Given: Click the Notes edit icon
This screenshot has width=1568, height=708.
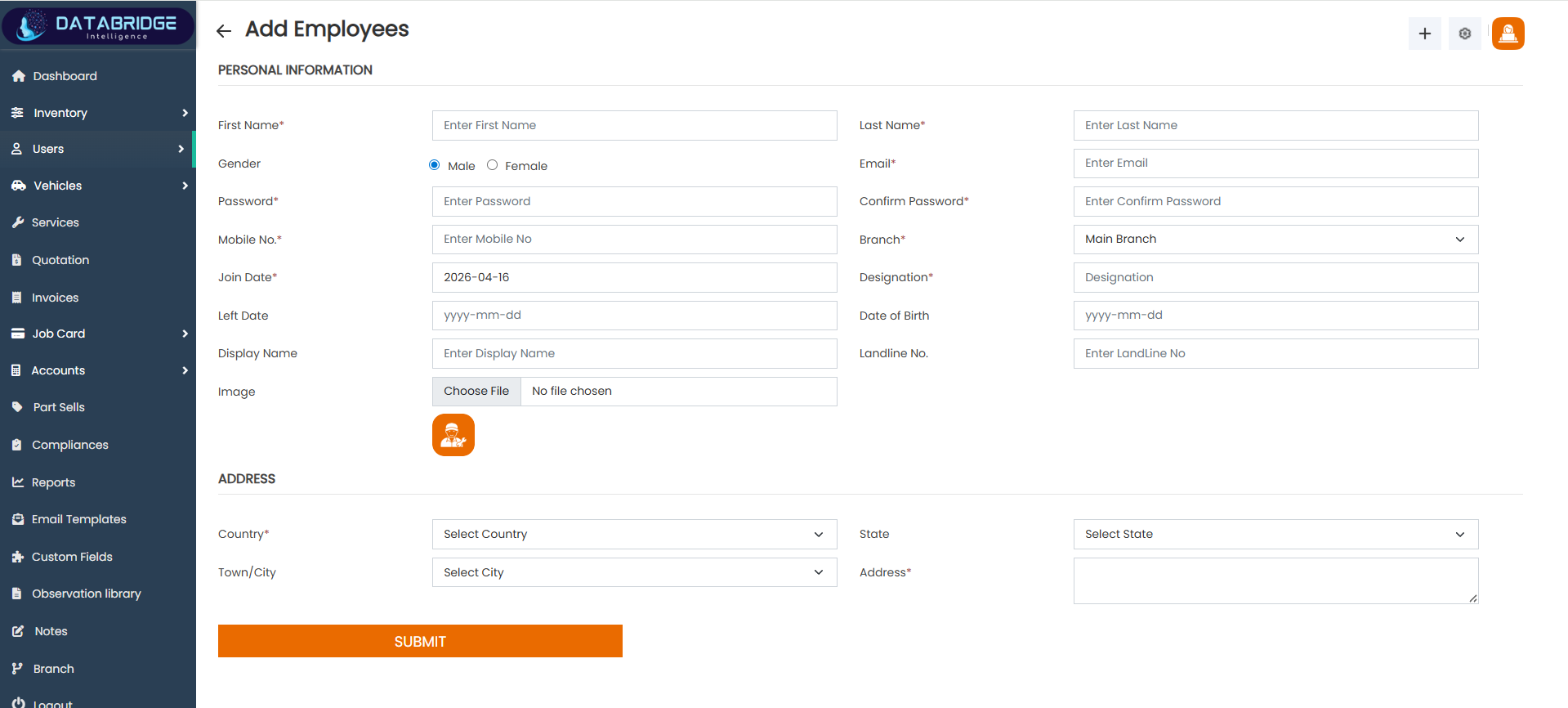Looking at the screenshot, I should (x=17, y=631).
